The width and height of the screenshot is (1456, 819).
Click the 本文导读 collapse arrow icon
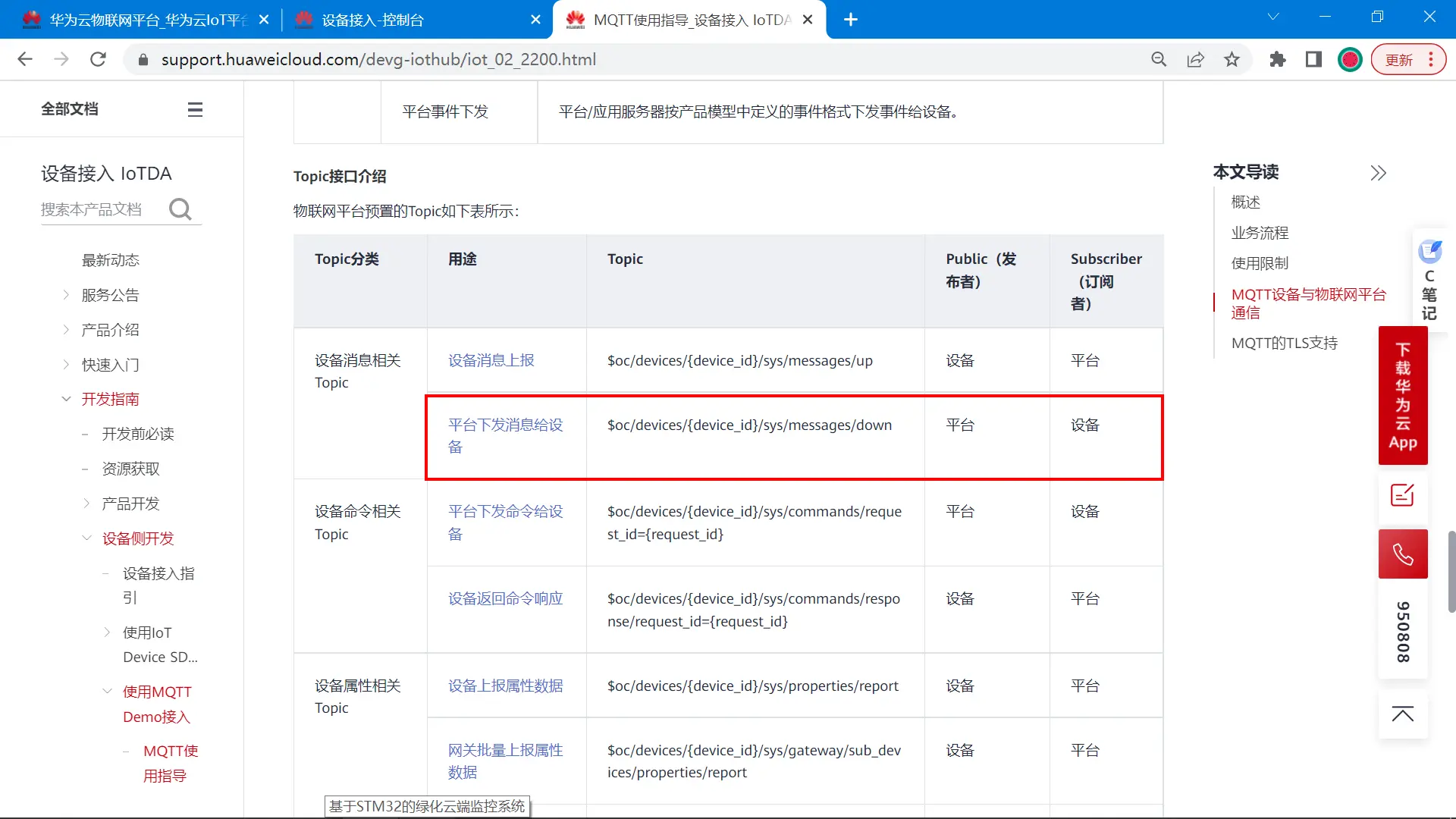pos(1378,172)
